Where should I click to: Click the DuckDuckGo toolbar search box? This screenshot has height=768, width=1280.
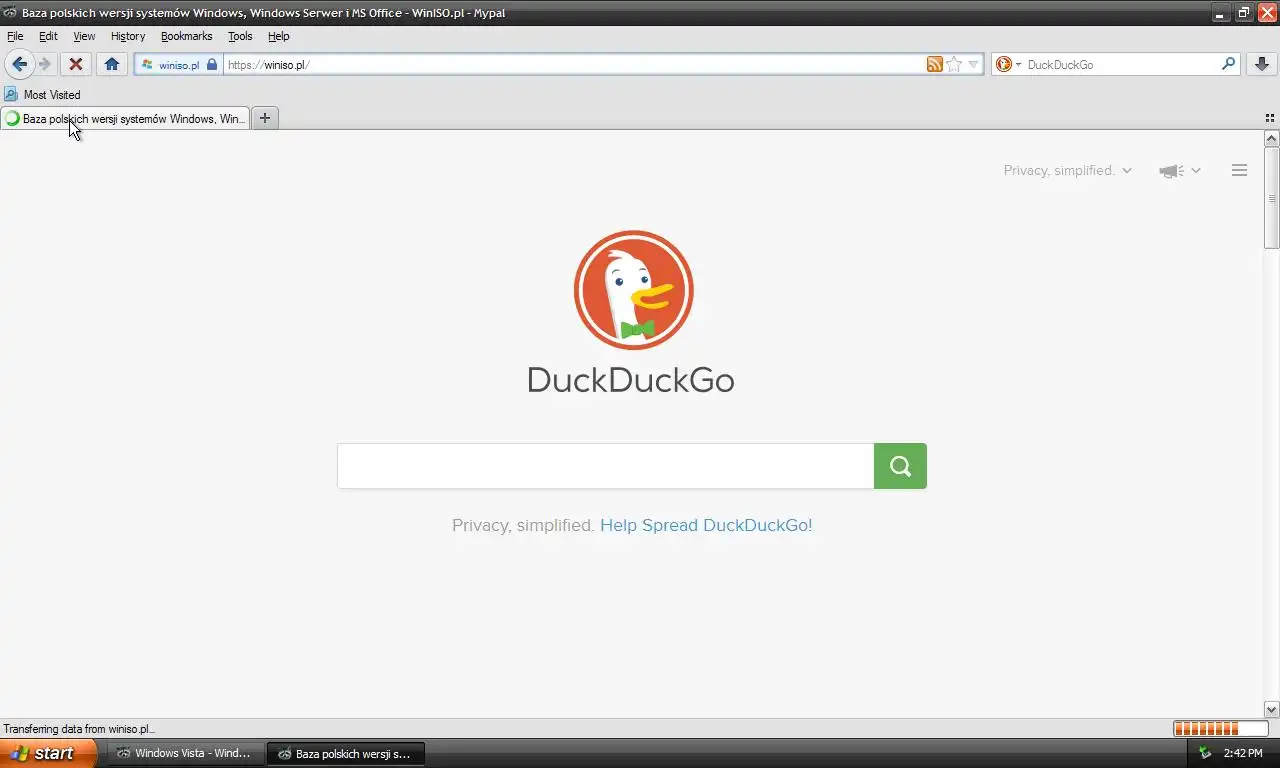[1122, 64]
